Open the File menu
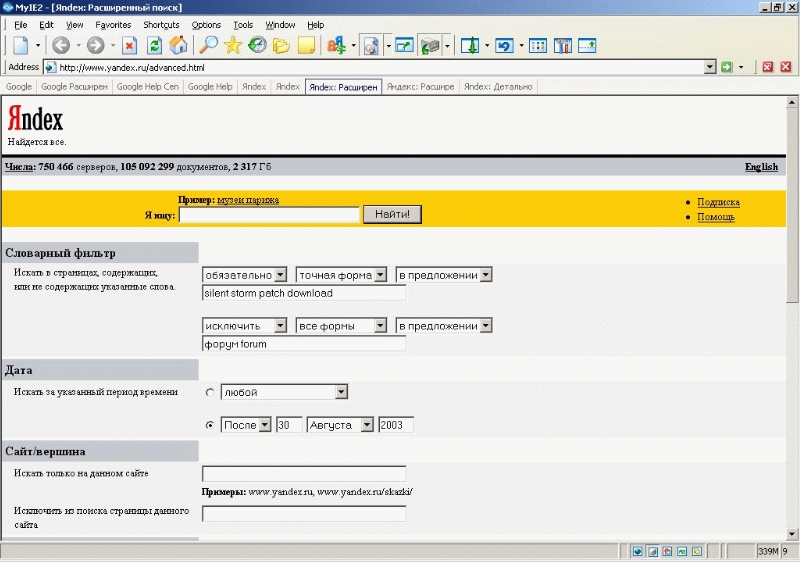Screen dimensions: 800x562 [20, 24]
